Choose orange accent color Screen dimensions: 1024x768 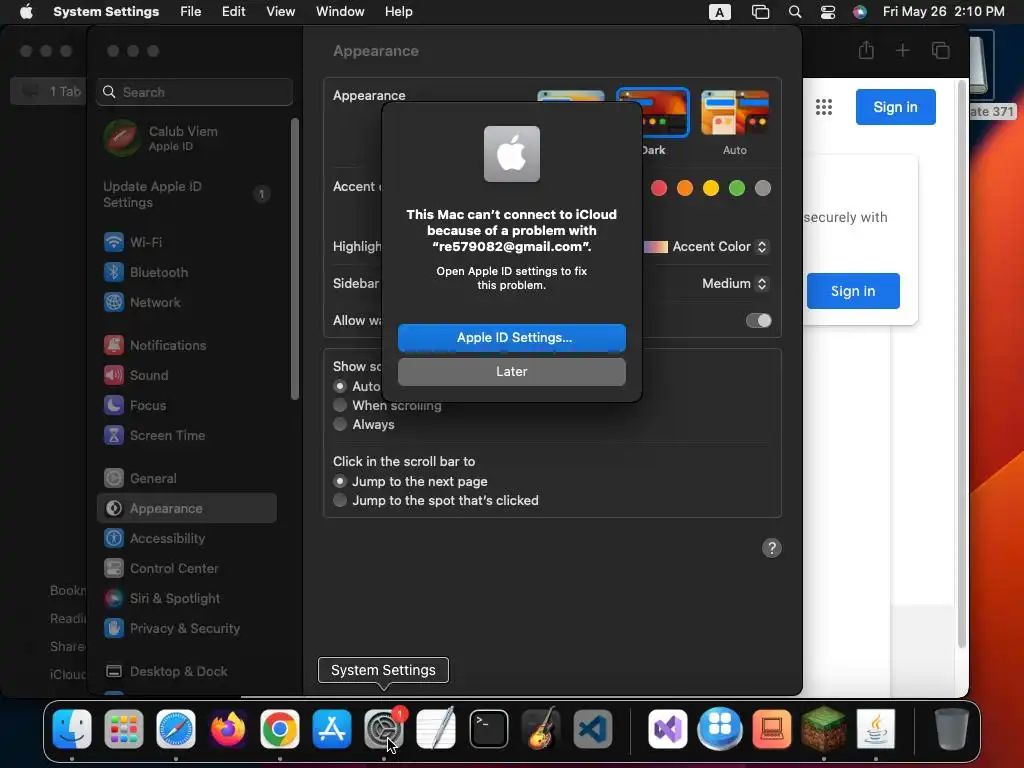(x=685, y=188)
